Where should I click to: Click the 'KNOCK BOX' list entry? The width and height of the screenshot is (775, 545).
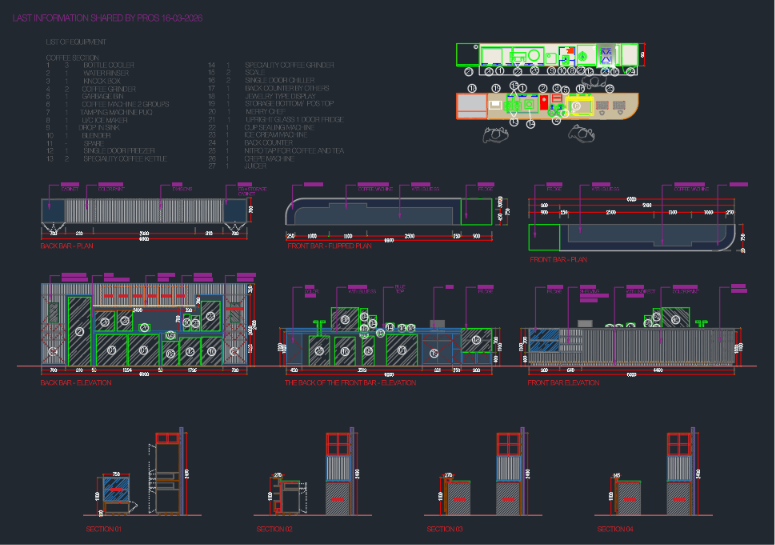[x=83, y=81]
